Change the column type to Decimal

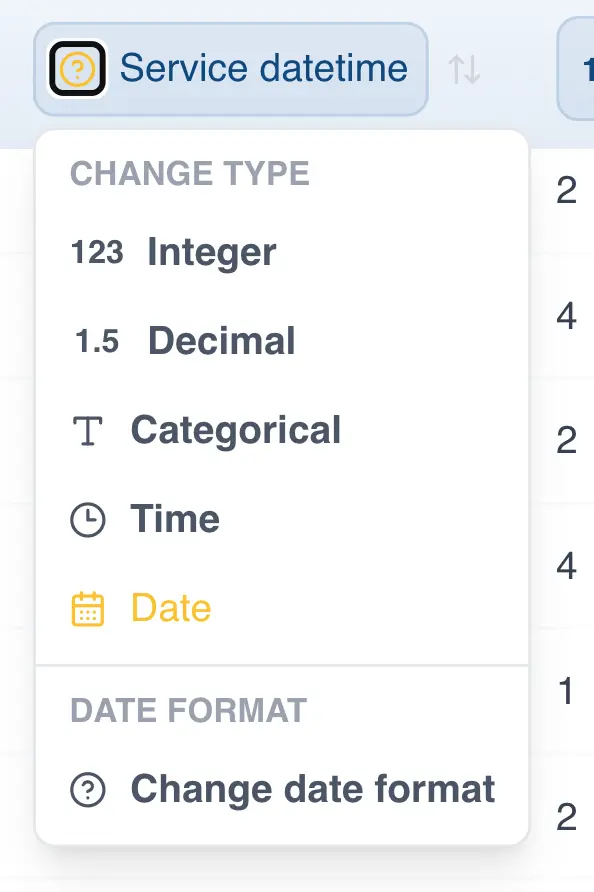point(221,341)
